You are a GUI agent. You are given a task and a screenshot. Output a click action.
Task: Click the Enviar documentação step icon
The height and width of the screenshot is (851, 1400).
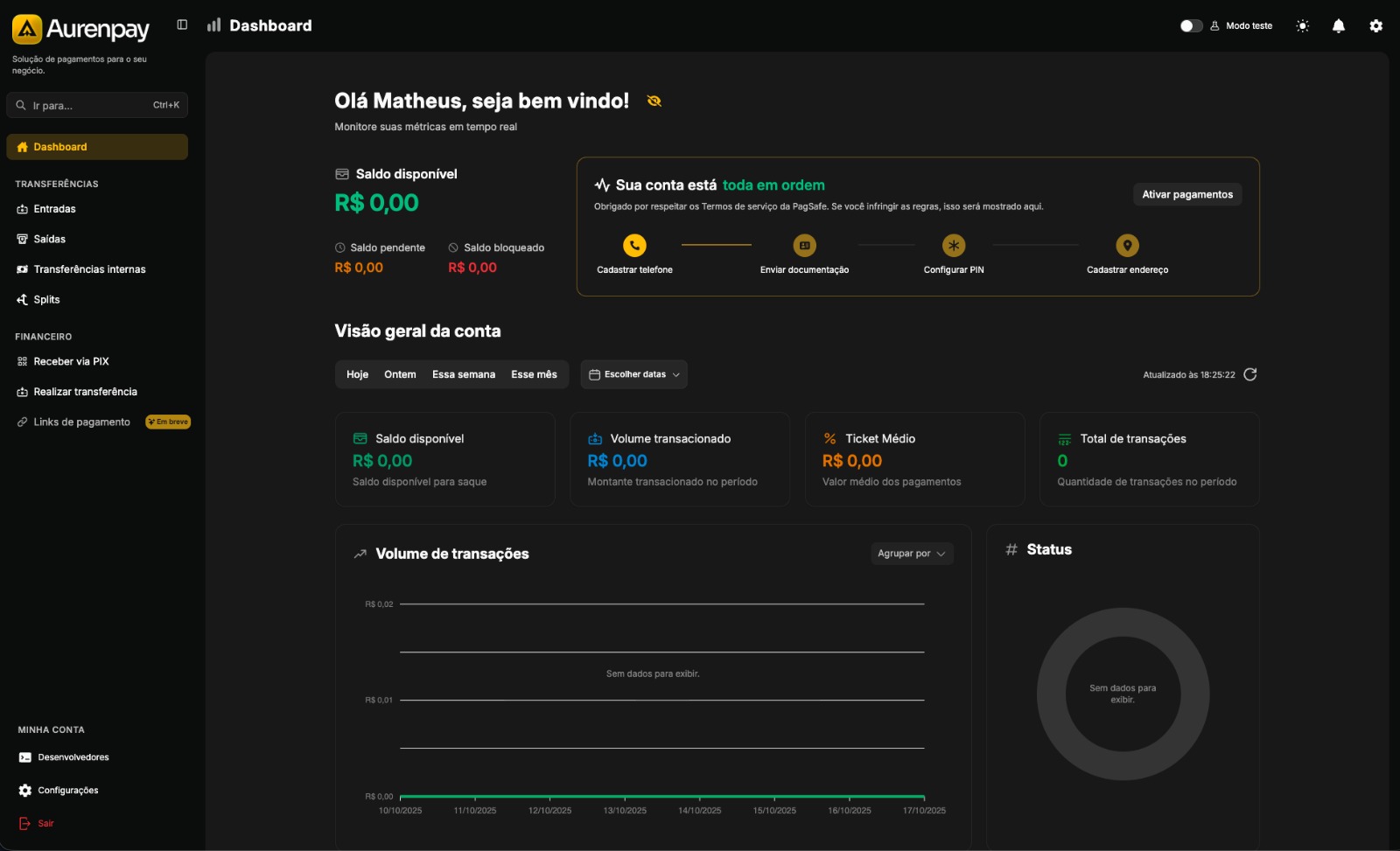pos(804,246)
